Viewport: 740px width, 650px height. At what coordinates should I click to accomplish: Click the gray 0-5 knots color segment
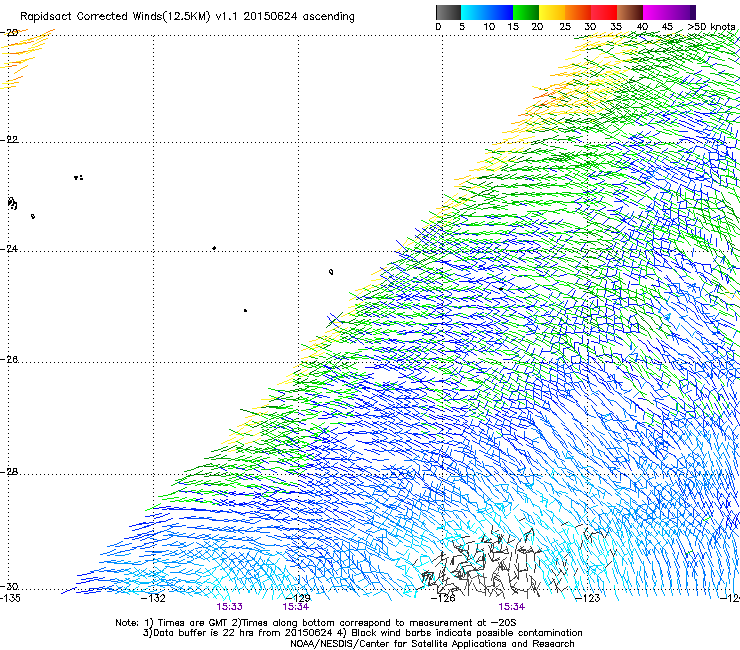(448, 12)
